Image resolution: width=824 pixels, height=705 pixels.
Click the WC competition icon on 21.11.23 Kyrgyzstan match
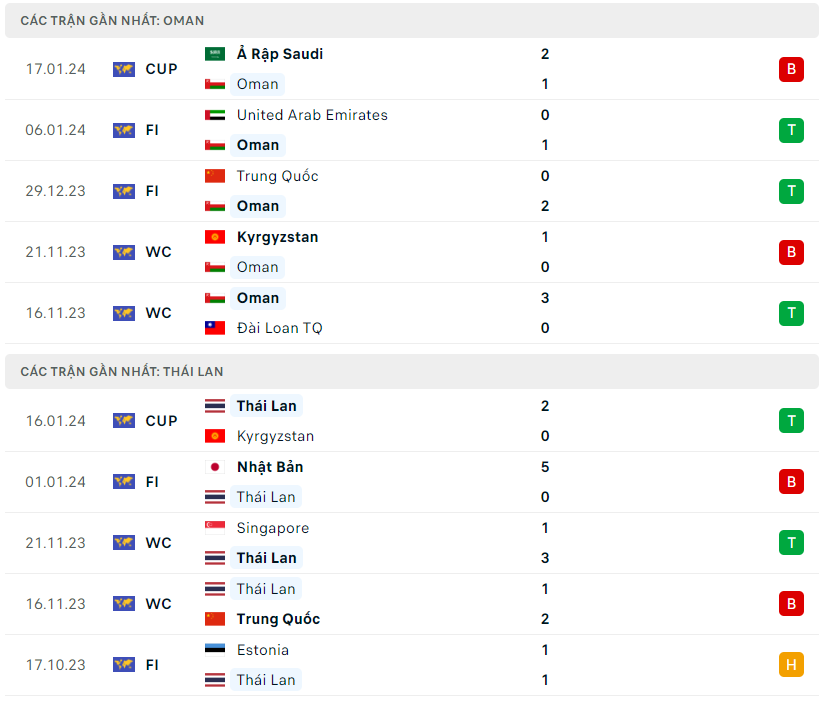[x=124, y=252]
